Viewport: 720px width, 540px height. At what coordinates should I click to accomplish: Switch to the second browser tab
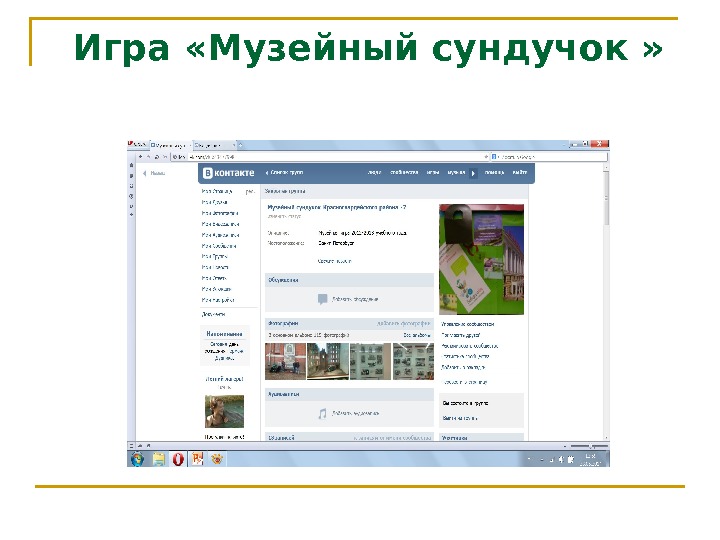(214, 145)
